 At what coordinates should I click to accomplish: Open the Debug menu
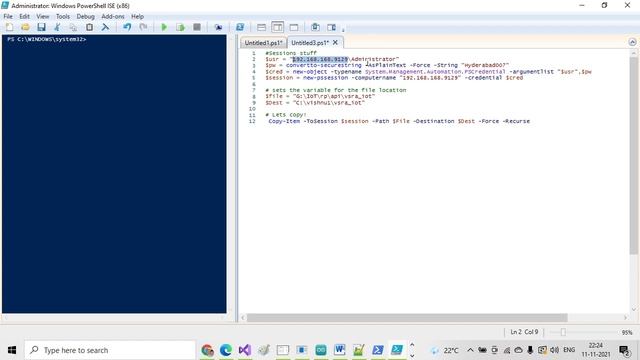click(x=85, y=16)
